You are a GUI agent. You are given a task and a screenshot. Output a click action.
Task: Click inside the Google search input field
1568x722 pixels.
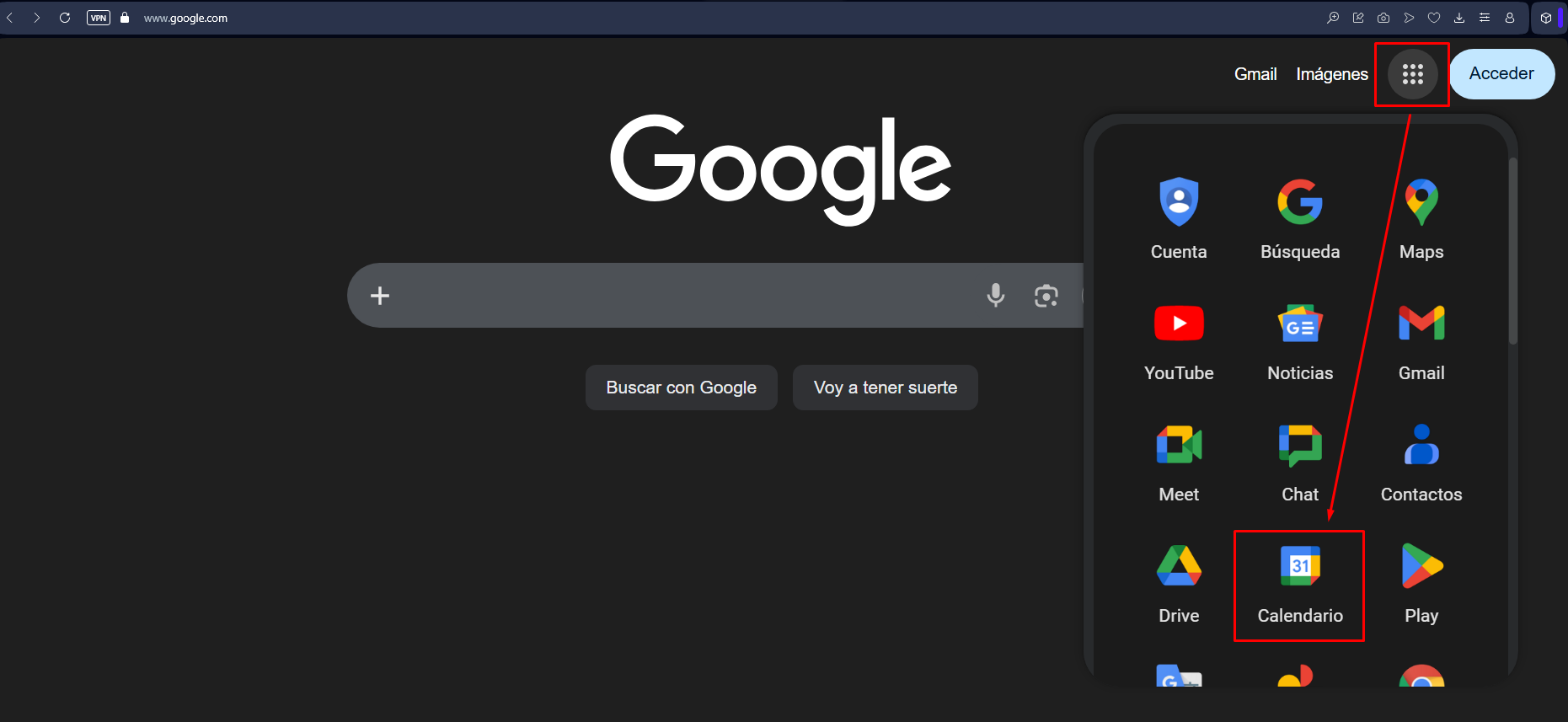(x=674, y=296)
